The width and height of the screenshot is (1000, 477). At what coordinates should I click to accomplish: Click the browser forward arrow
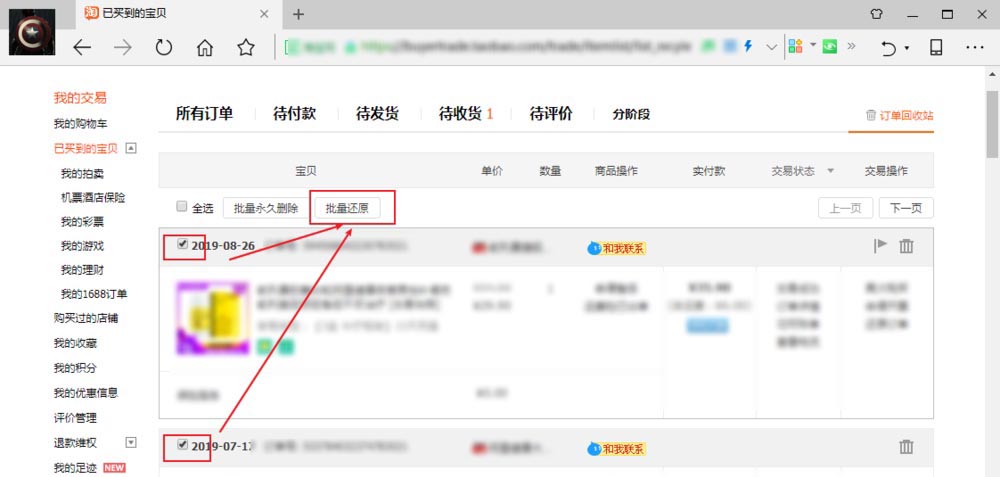point(122,47)
